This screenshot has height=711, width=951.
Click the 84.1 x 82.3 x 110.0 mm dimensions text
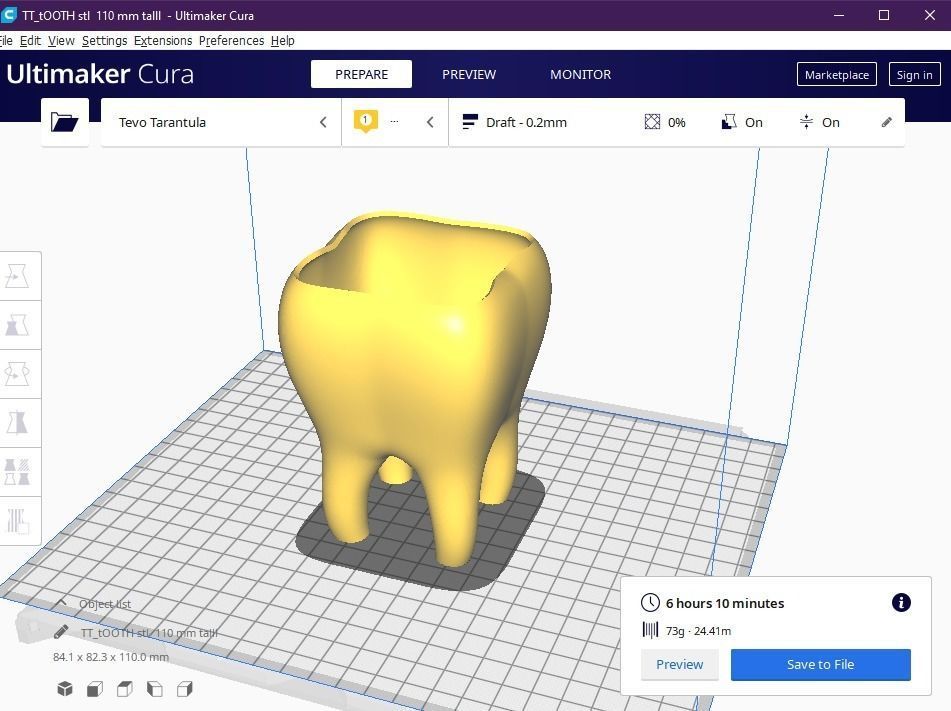(x=110, y=657)
